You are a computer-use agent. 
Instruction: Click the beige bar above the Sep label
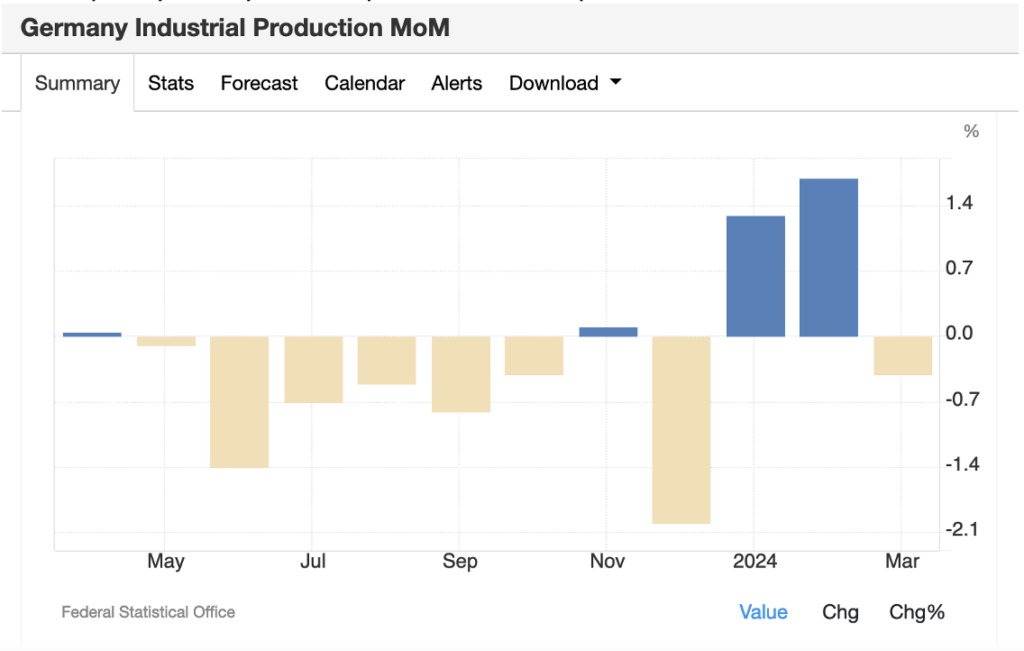pyautogui.click(x=461, y=374)
